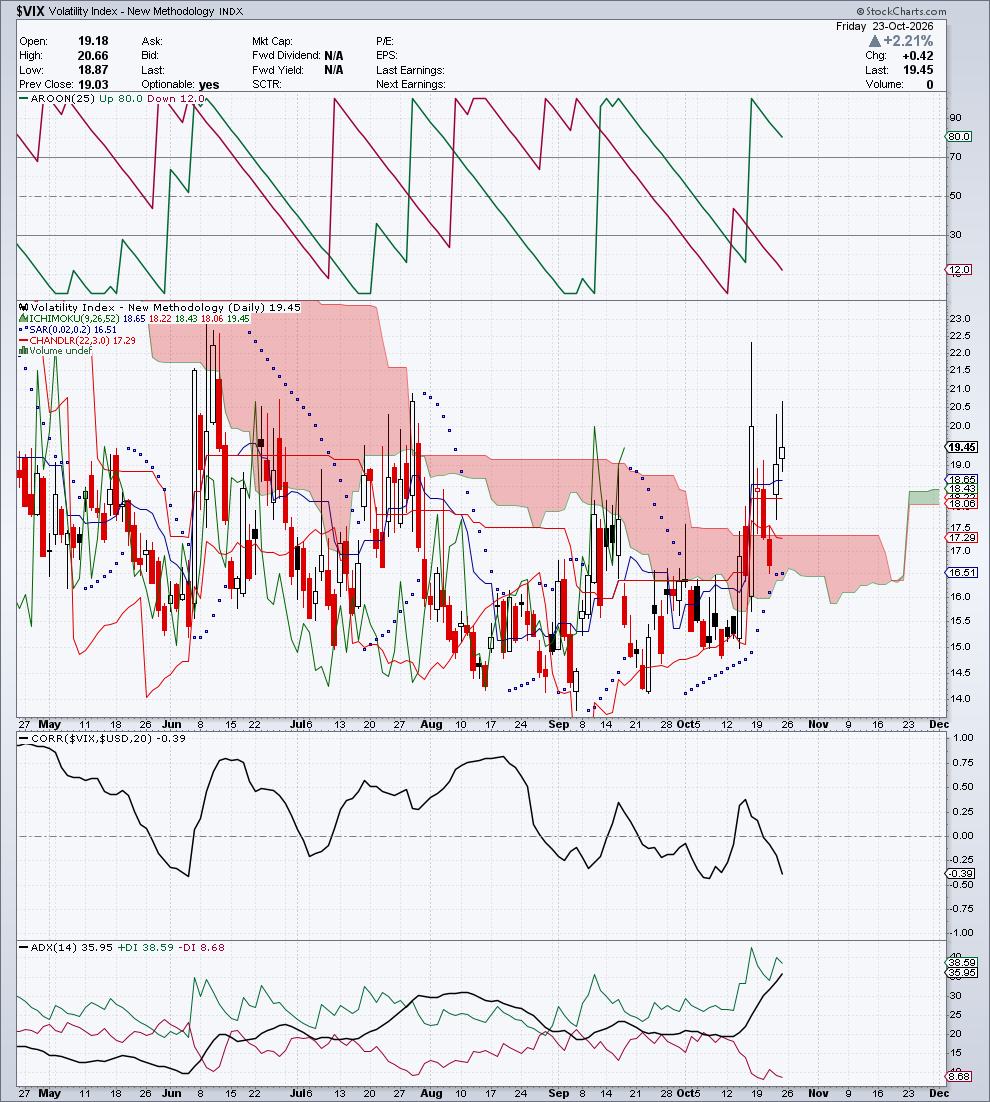Viewport: 990px width, 1102px height.
Task: Click the date 'Friday 23-Oct-2026'
Action: pos(885,26)
